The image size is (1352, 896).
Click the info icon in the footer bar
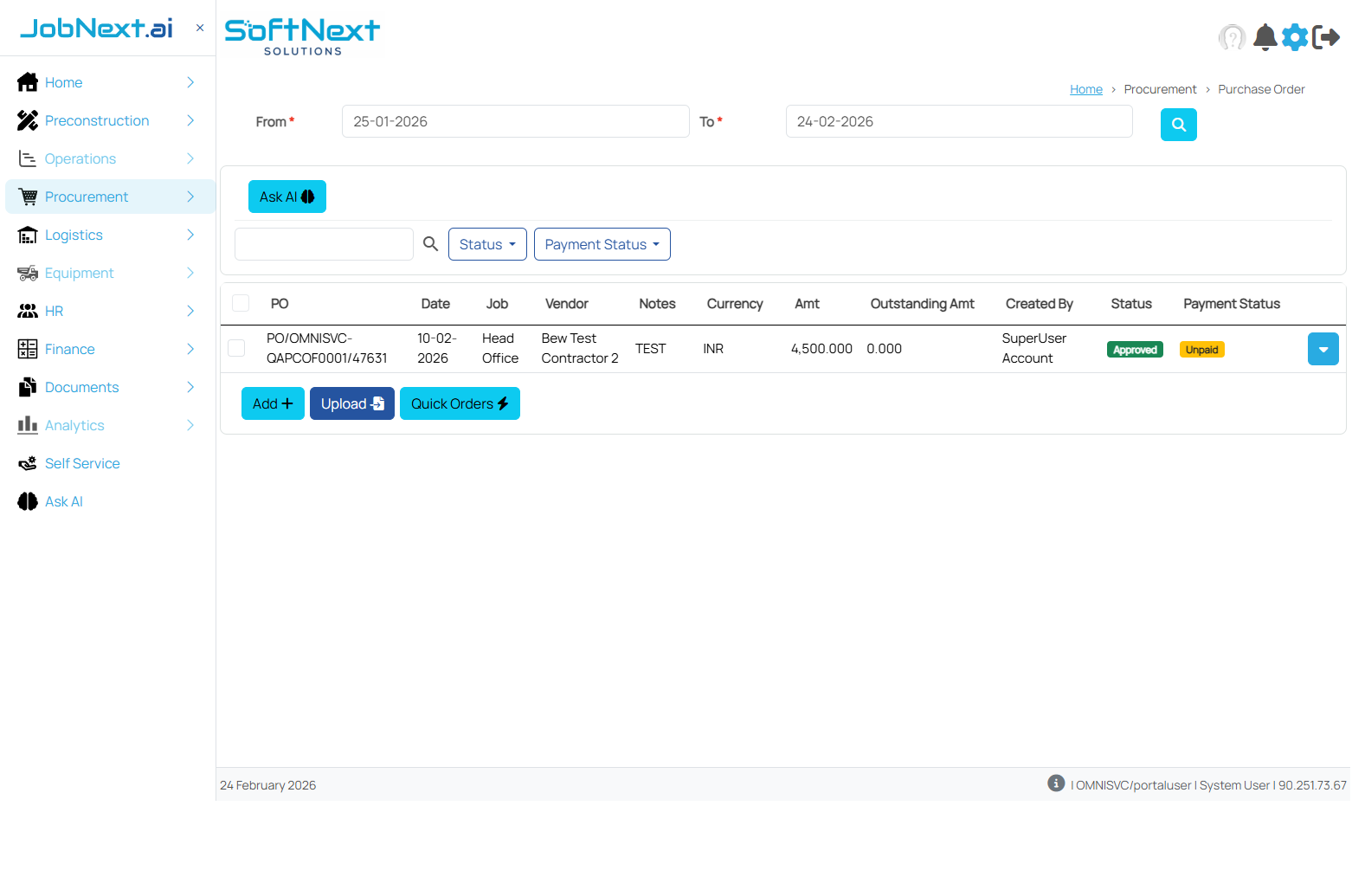pos(1056,783)
